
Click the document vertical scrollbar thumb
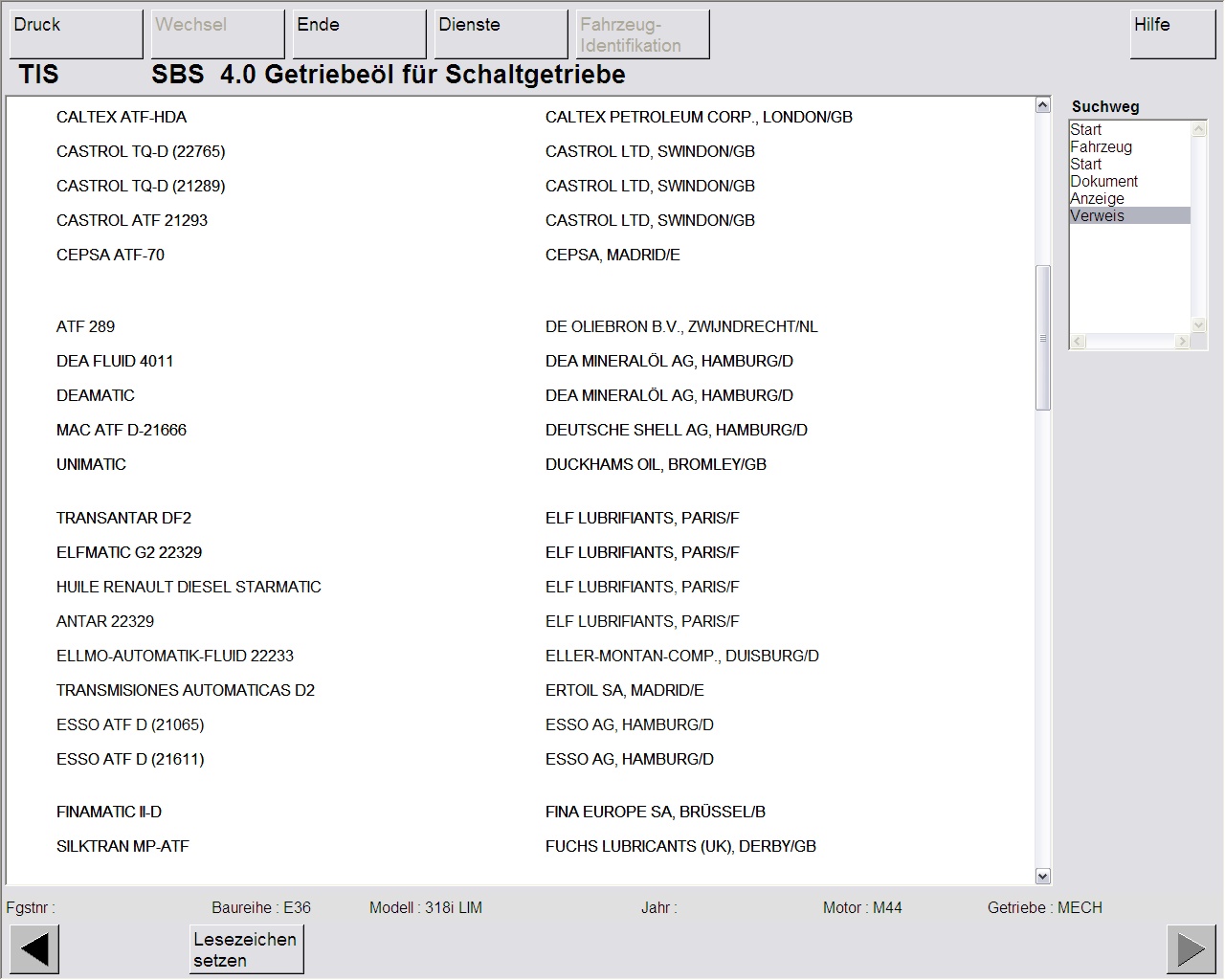click(1043, 337)
